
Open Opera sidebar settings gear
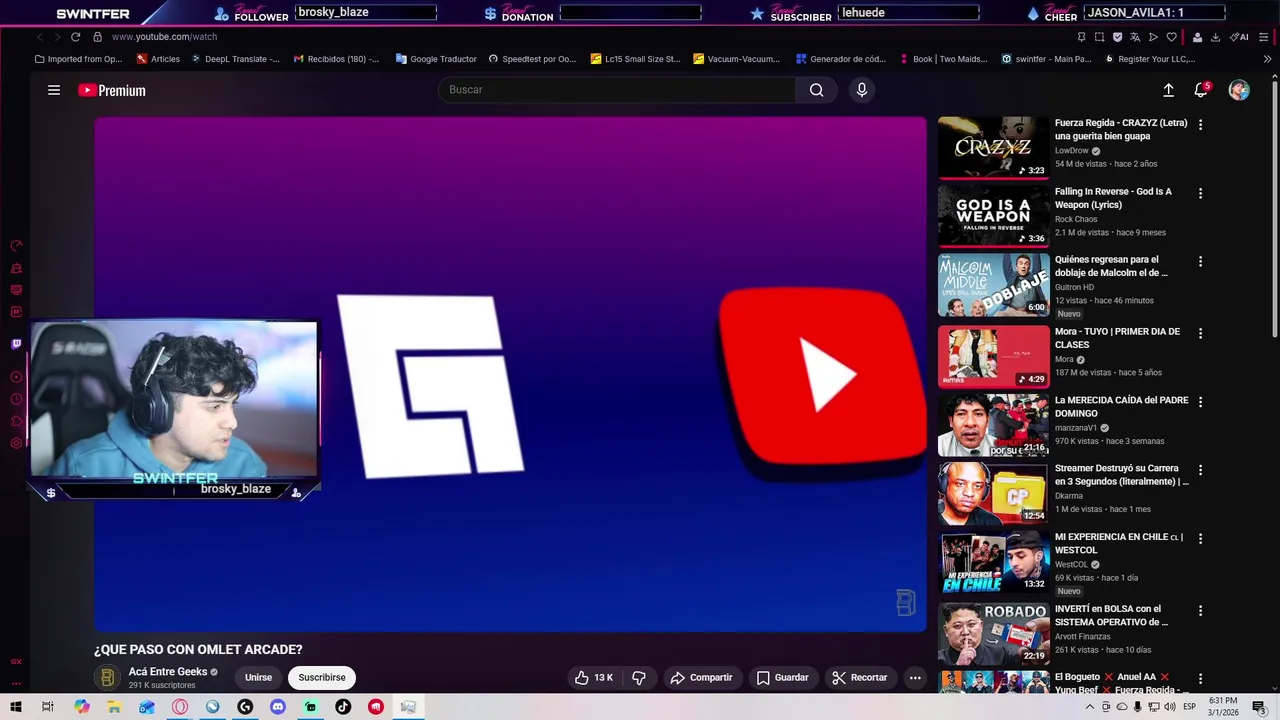click(x=16, y=443)
